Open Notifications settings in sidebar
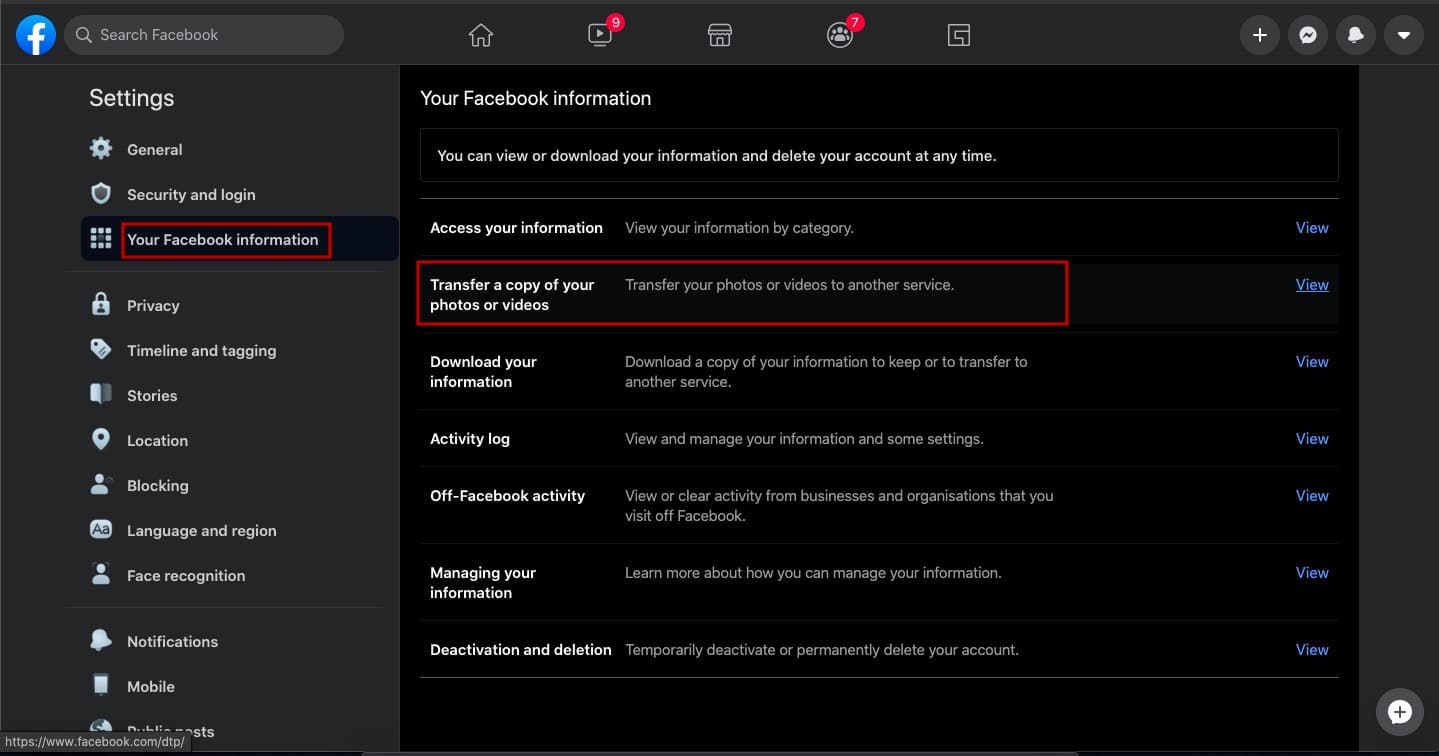1439x756 pixels. [172, 642]
